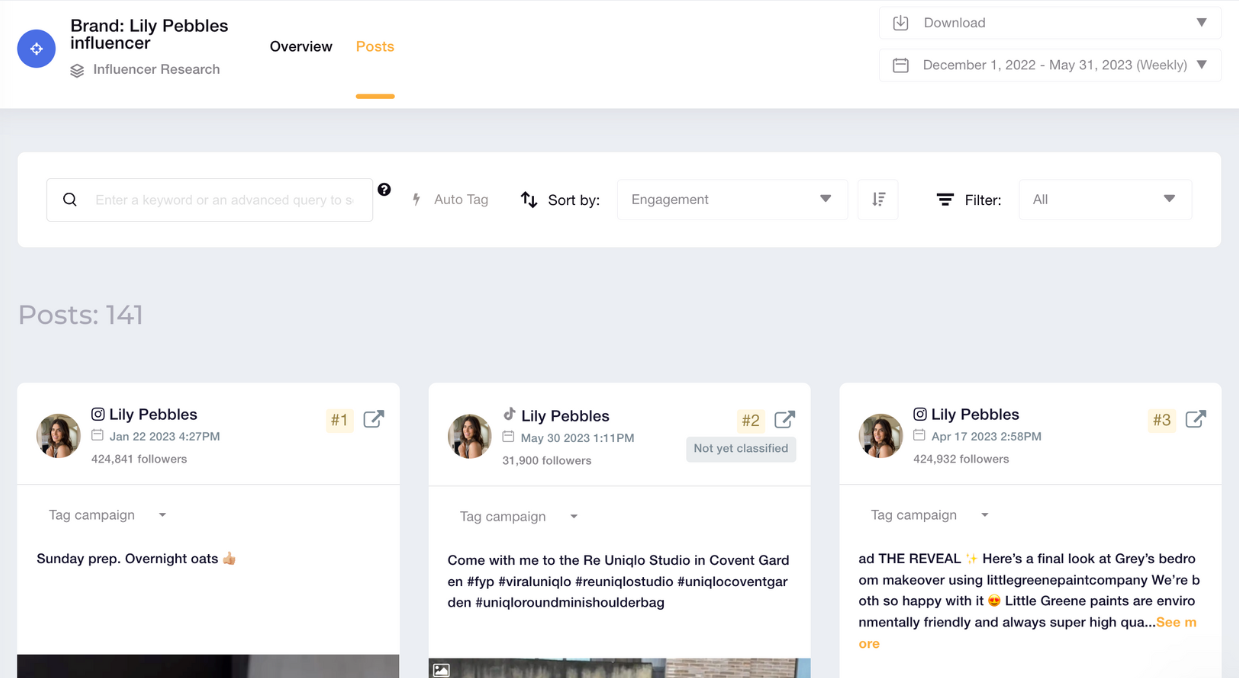Click the magnifier search icon
This screenshot has height=678, width=1239.
pos(70,200)
